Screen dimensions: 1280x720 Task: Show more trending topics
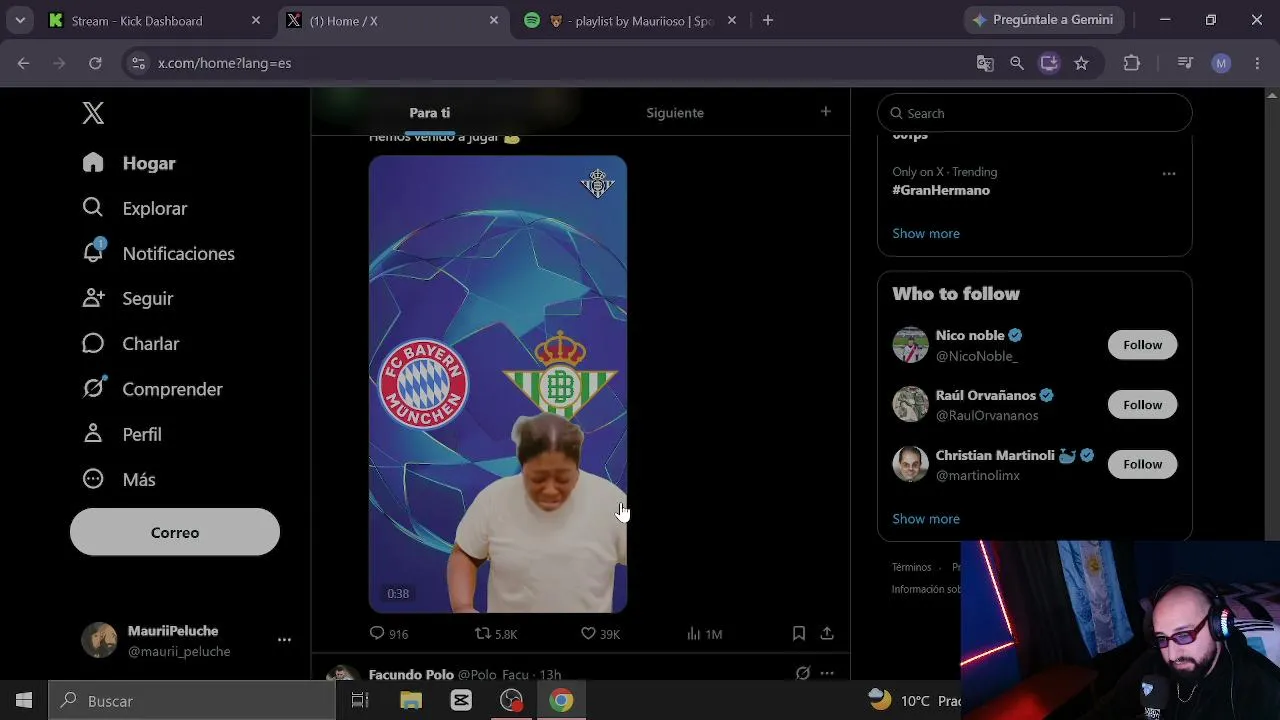click(926, 233)
